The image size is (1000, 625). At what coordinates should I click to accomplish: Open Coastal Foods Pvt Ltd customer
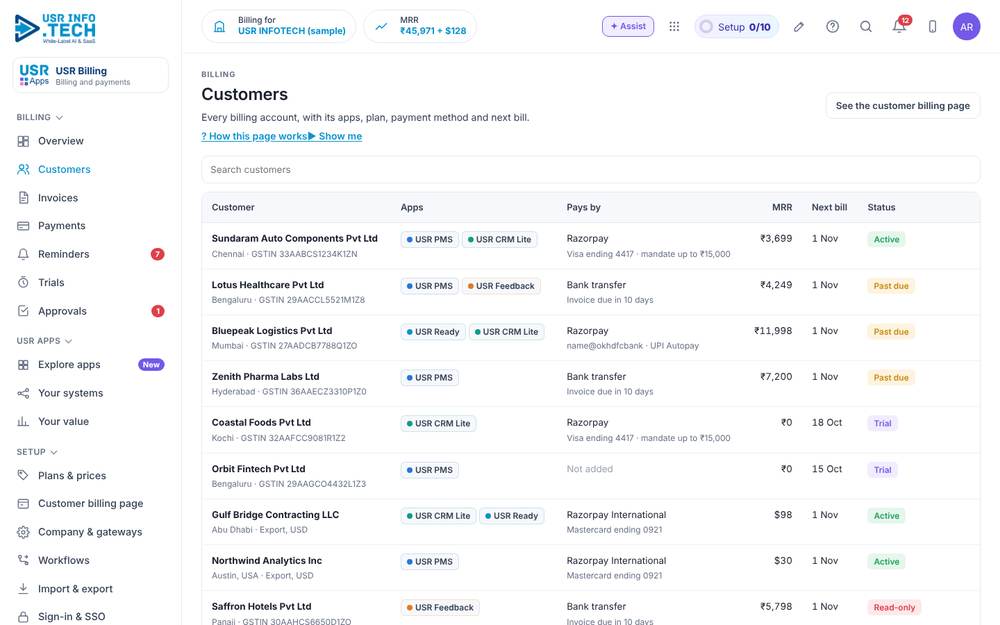point(261,422)
